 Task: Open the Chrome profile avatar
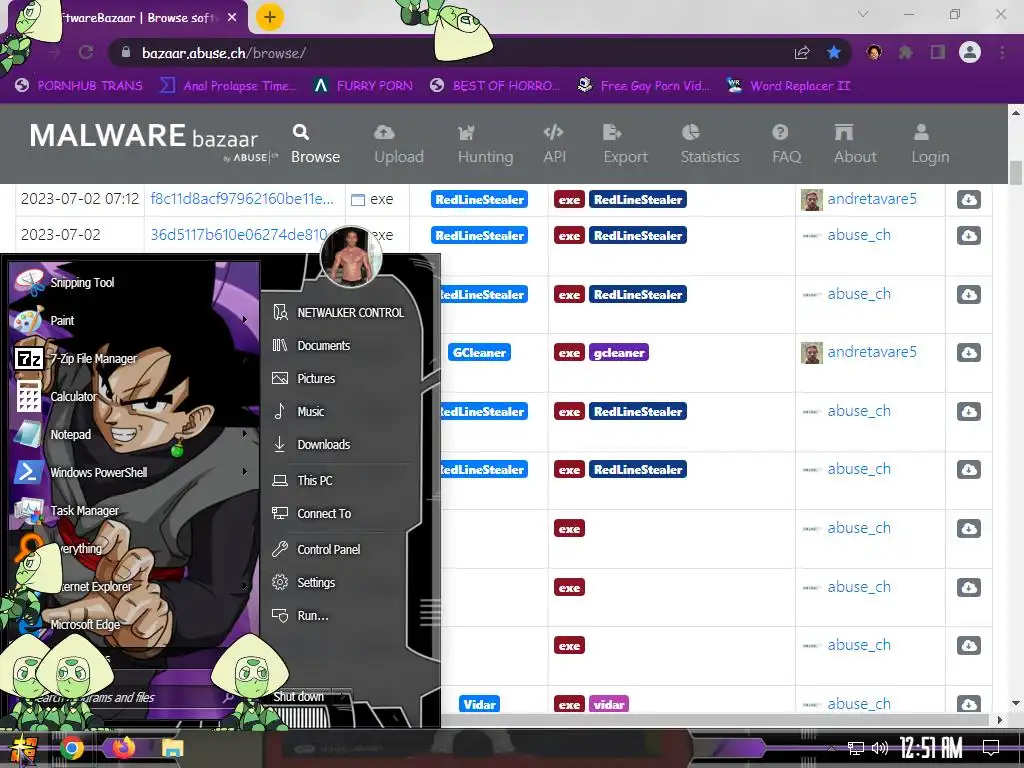970,52
